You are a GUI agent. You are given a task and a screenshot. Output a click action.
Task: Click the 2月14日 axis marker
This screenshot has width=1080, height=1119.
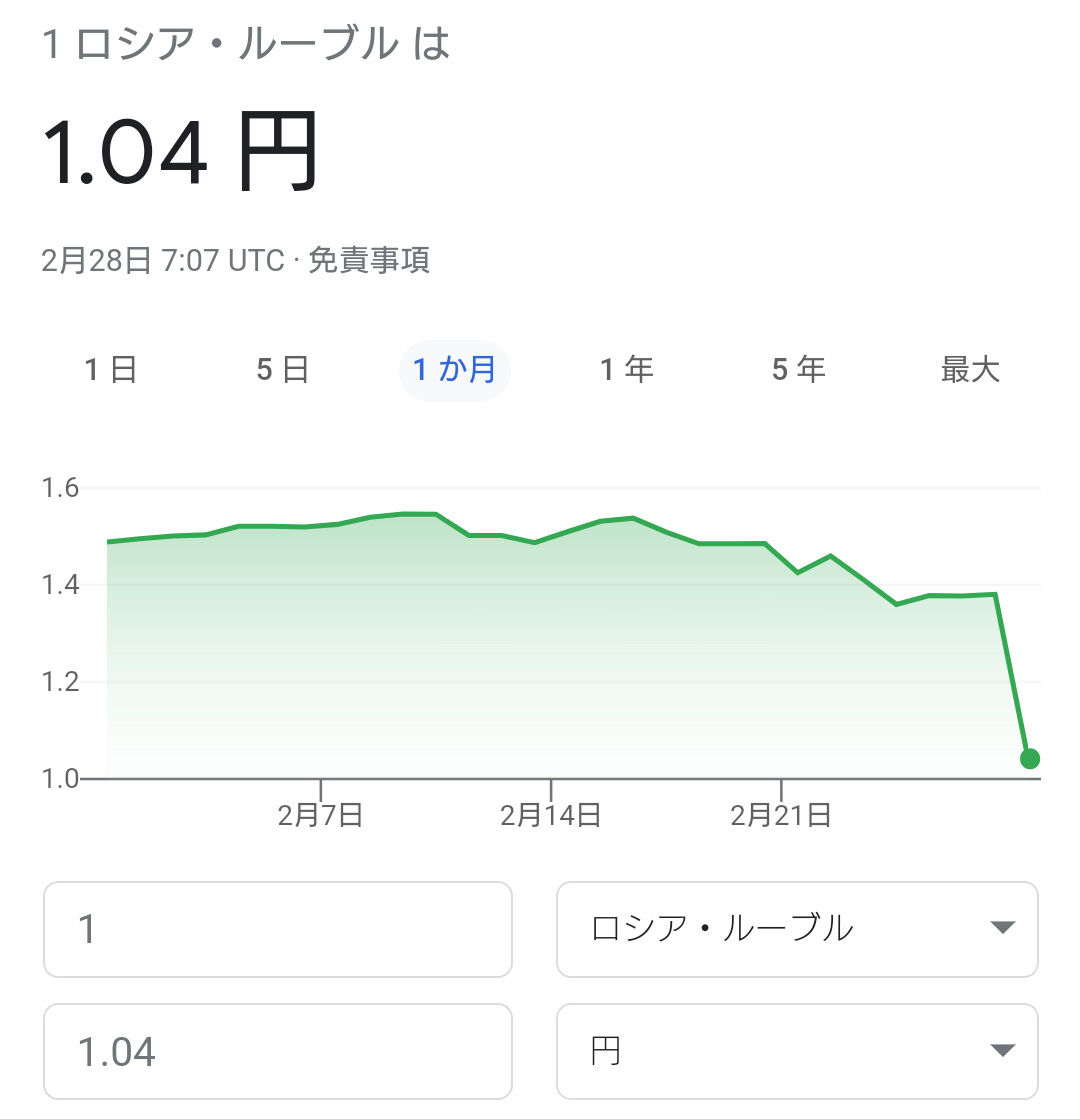550,815
